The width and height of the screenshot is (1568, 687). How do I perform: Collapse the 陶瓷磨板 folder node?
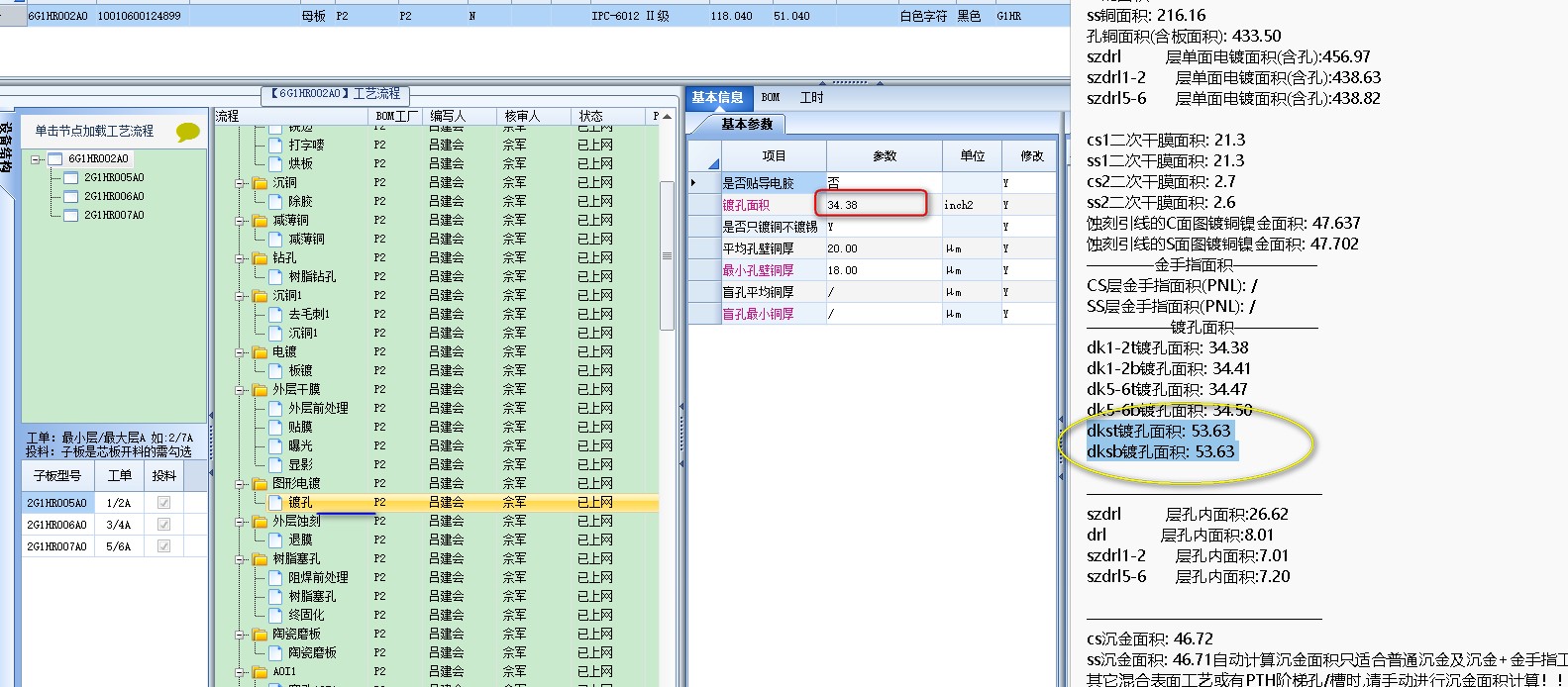point(240,634)
